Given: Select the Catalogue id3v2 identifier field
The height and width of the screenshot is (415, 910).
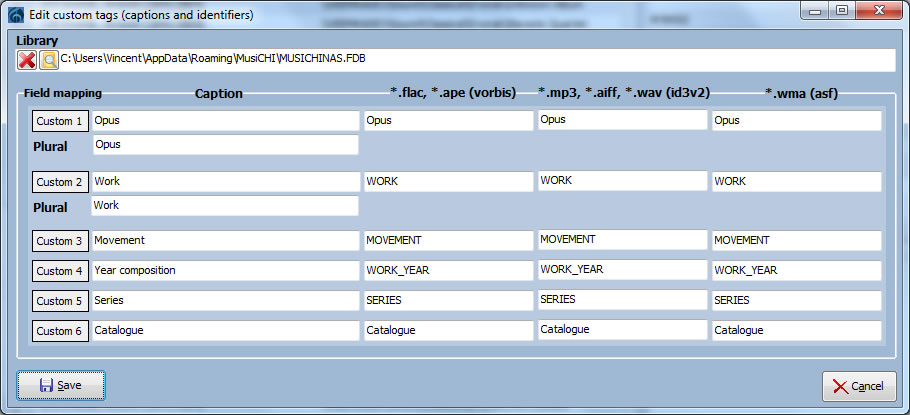Looking at the screenshot, I should coord(621,330).
